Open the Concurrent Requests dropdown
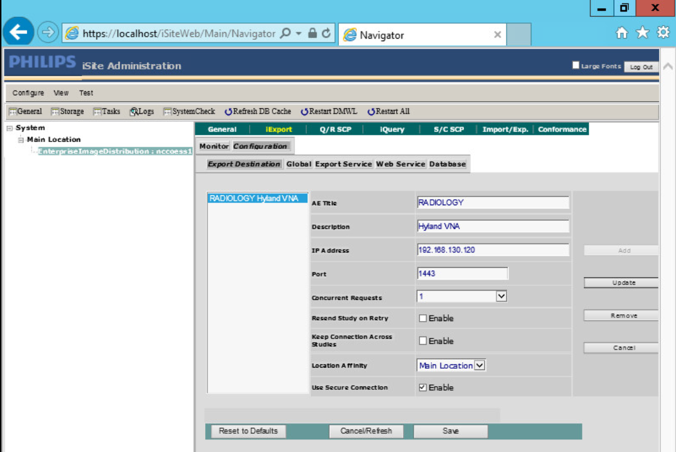676x452 pixels. [501, 296]
